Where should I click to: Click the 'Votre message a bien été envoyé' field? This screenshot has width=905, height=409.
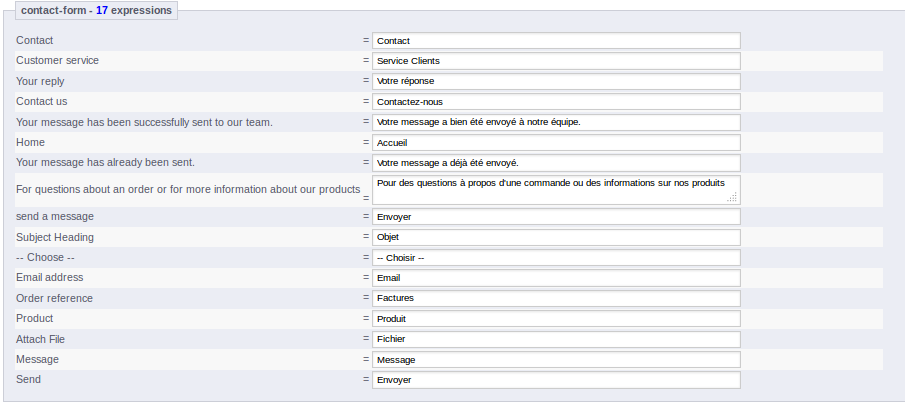[x=555, y=122]
